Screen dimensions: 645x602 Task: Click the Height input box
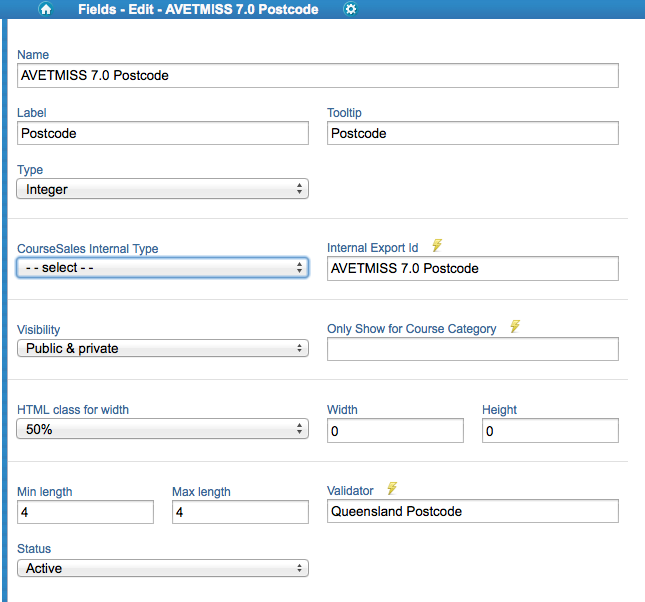(550, 430)
